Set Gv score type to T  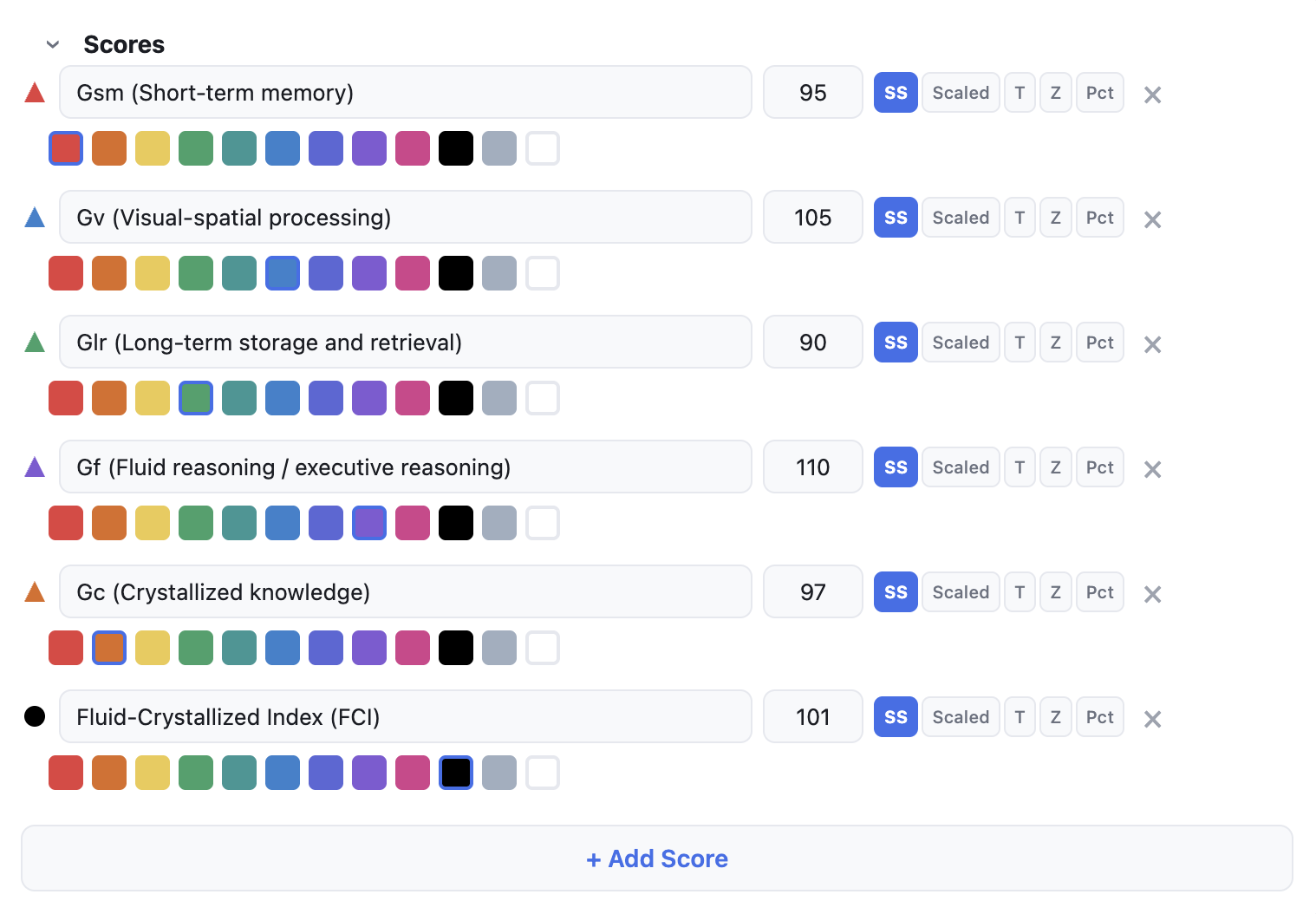[x=1020, y=218]
